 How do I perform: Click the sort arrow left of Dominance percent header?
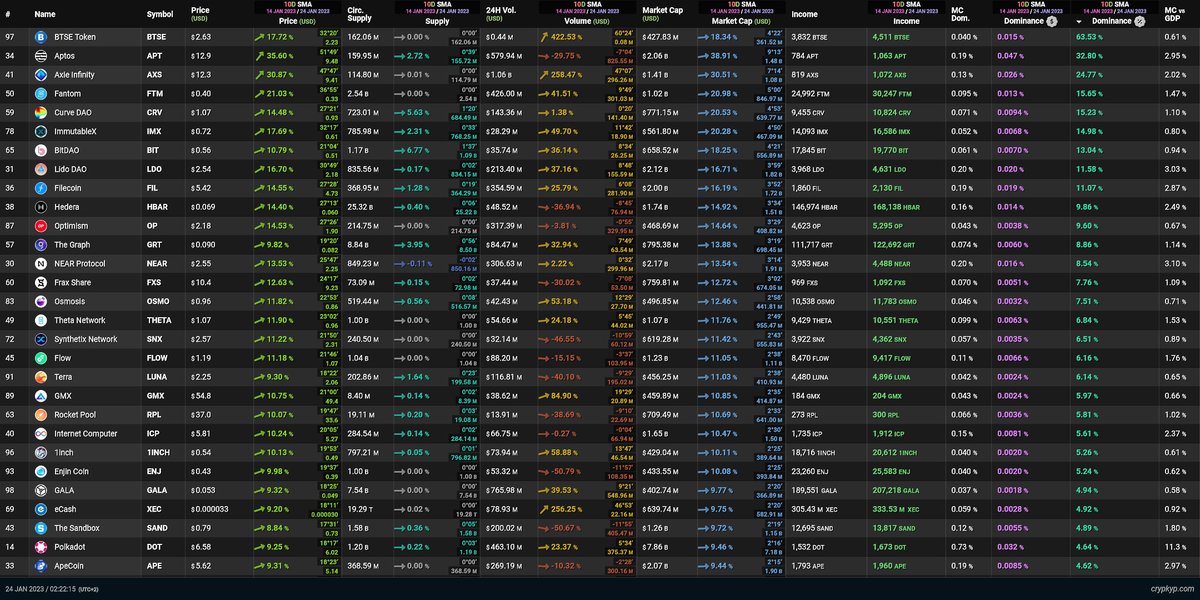(1079, 21)
